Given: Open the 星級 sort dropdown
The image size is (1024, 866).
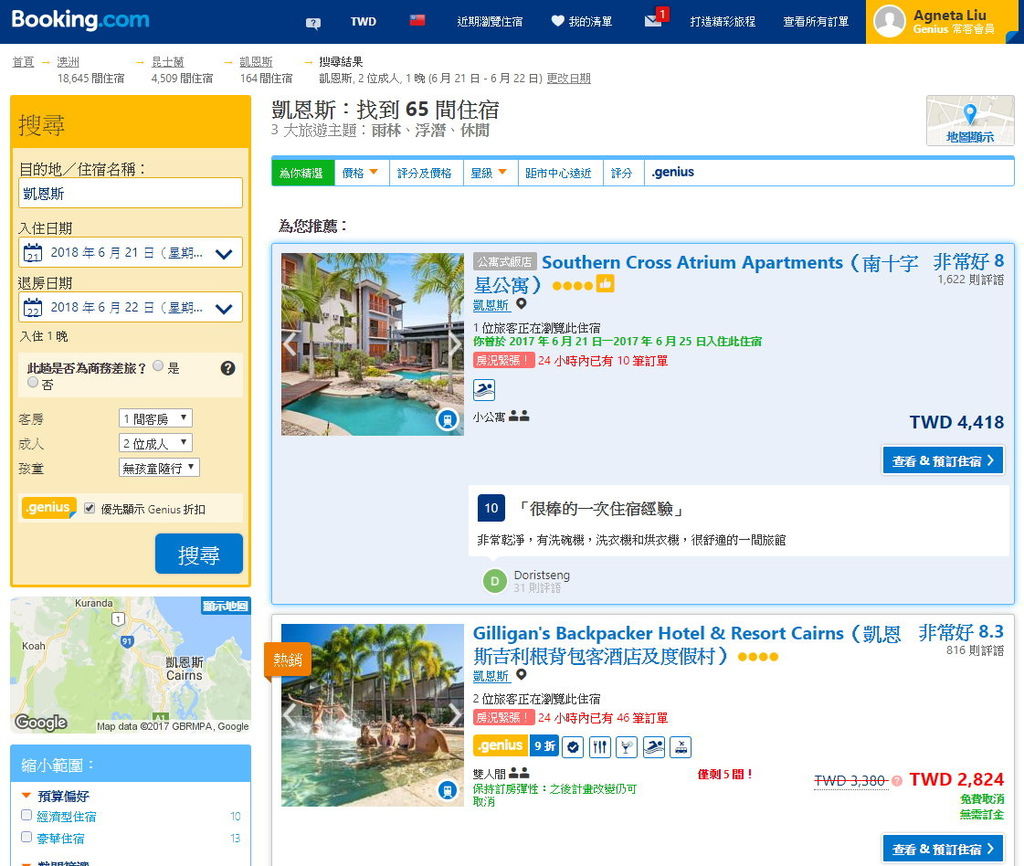Looking at the screenshot, I should 490,173.
